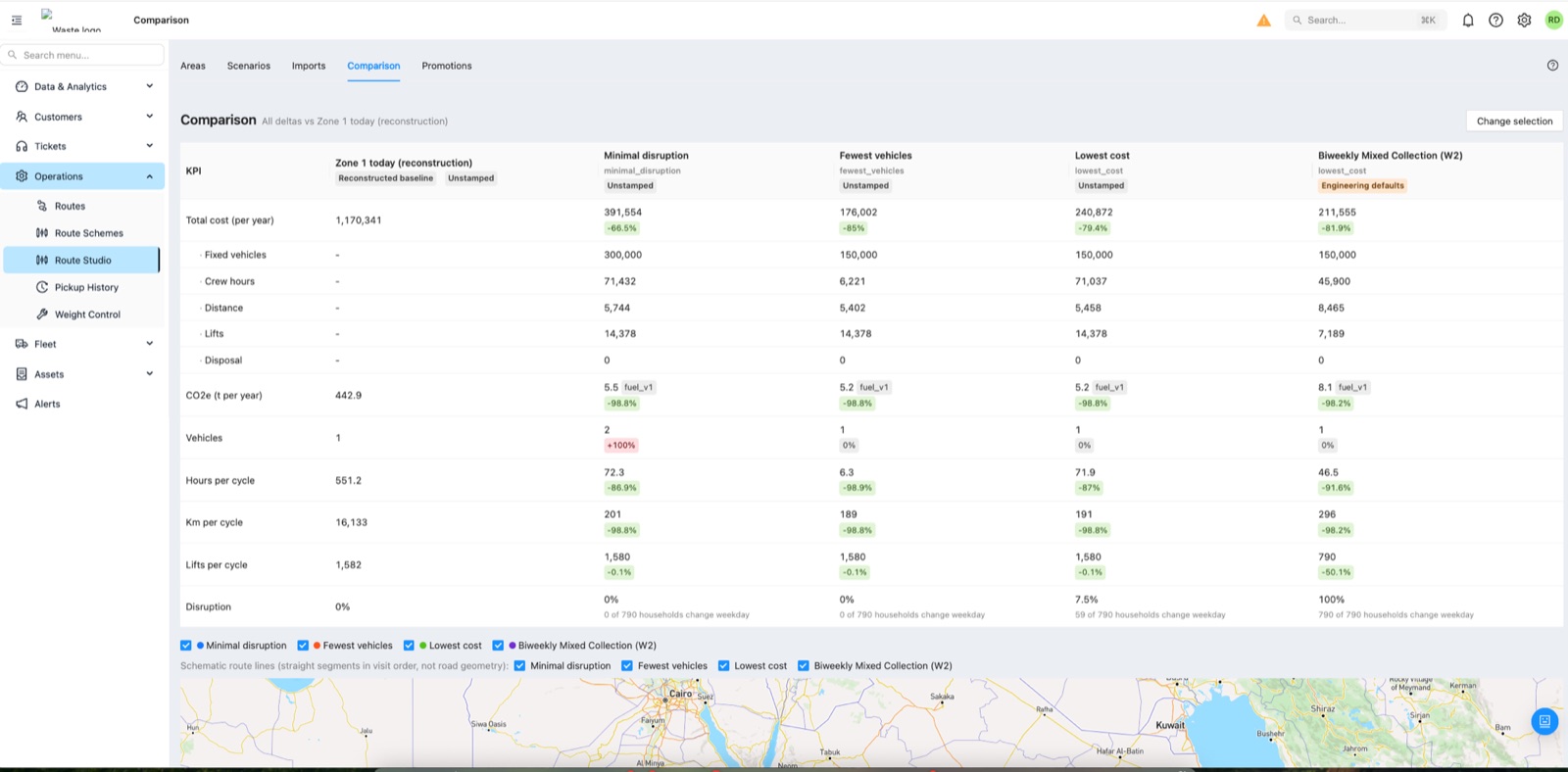Expand Customers menu chevron
The height and width of the screenshot is (772, 1568).
(150, 117)
